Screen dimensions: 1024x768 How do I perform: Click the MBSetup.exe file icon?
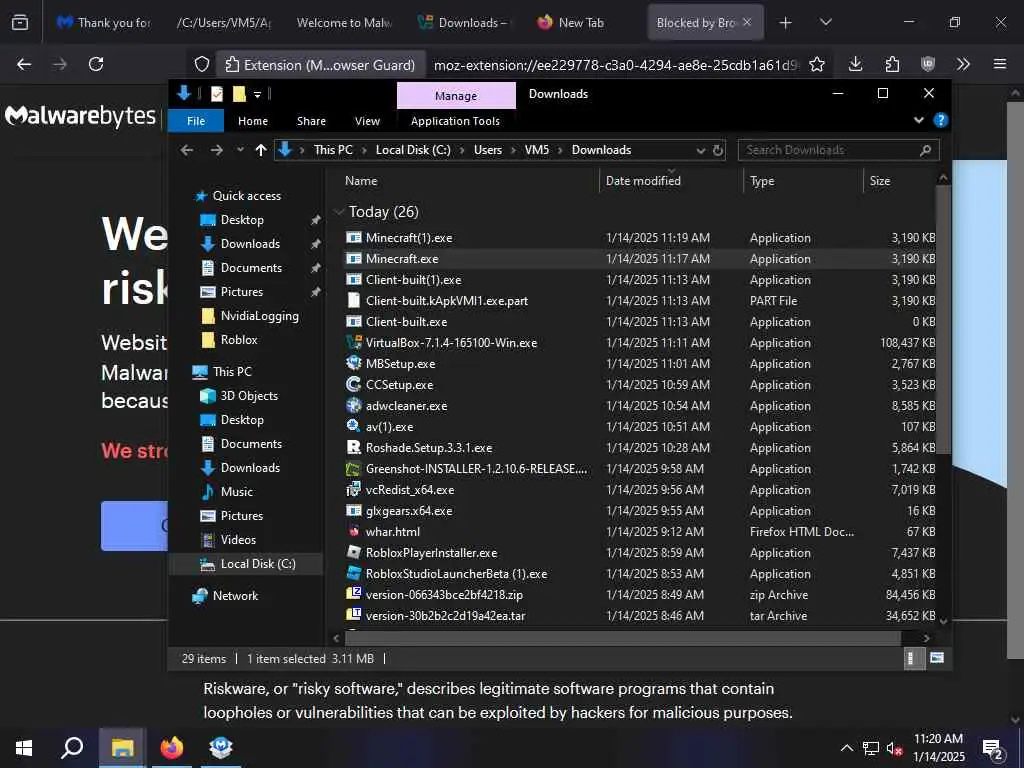coord(353,363)
